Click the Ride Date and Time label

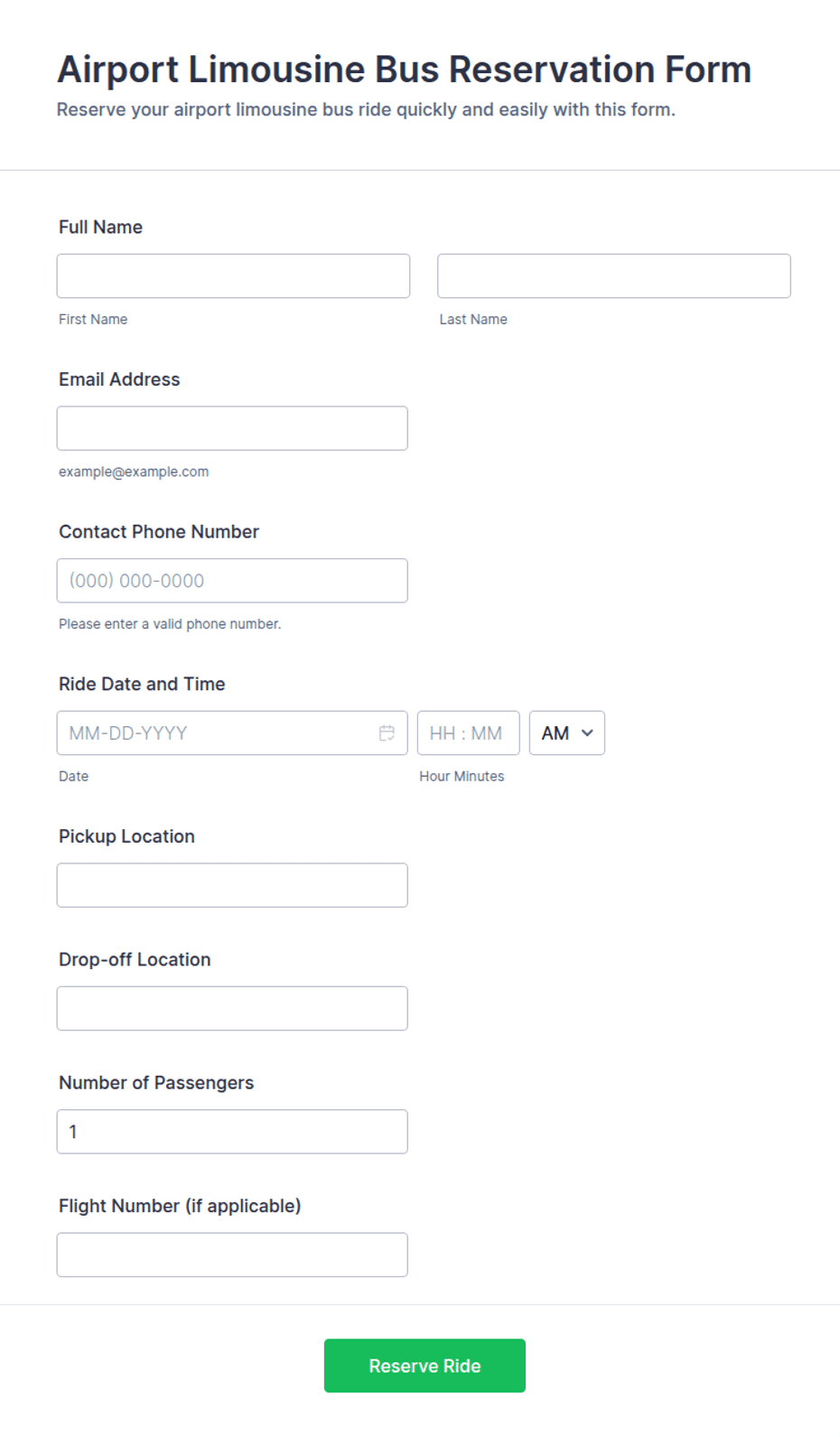coord(142,685)
